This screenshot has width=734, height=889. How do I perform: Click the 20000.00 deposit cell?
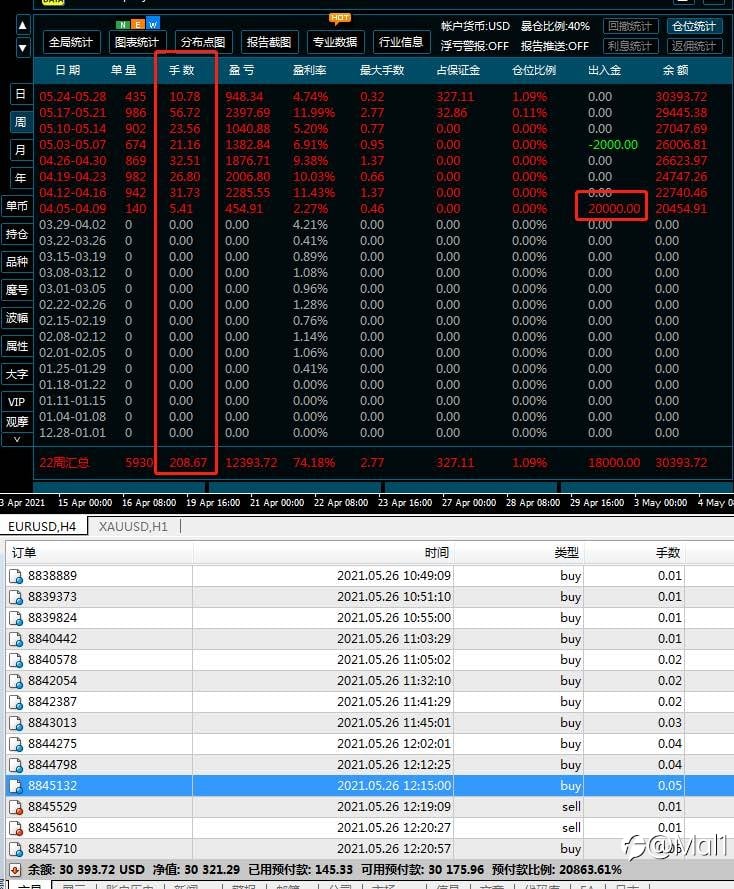614,209
